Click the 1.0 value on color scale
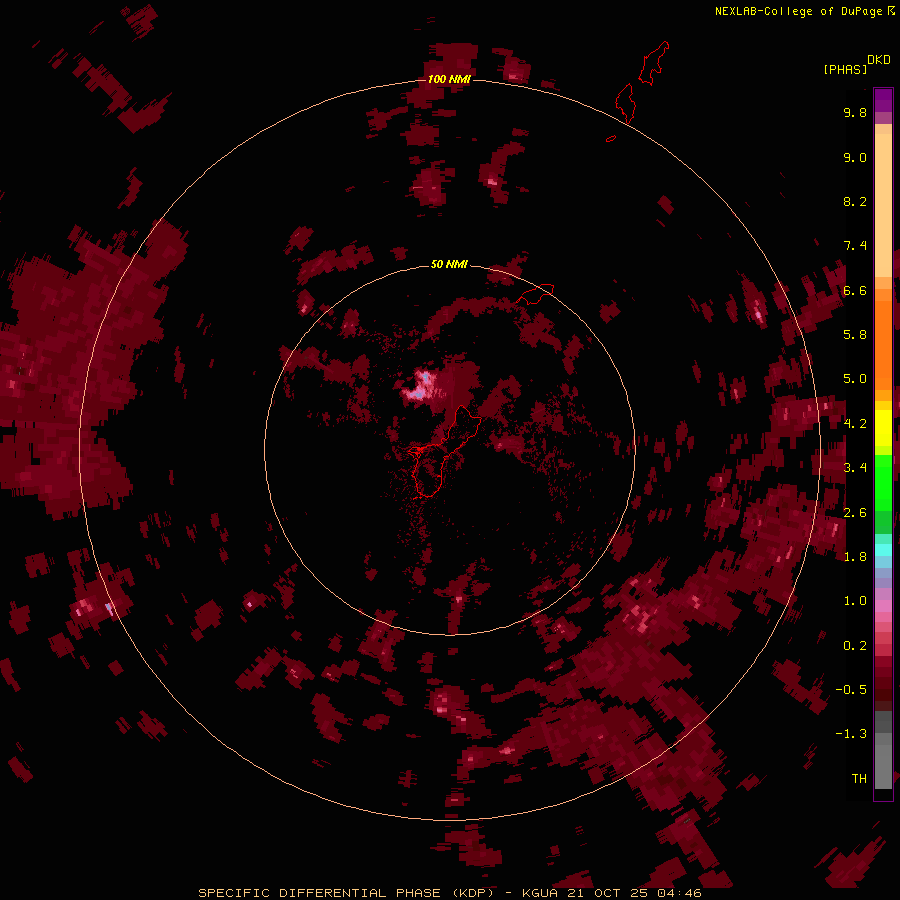The height and width of the screenshot is (900, 900). click(x=855, y=601)
